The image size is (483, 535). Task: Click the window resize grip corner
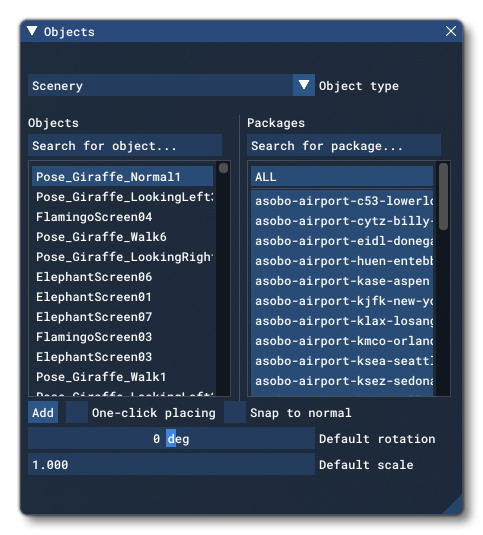tap(455, 506)
